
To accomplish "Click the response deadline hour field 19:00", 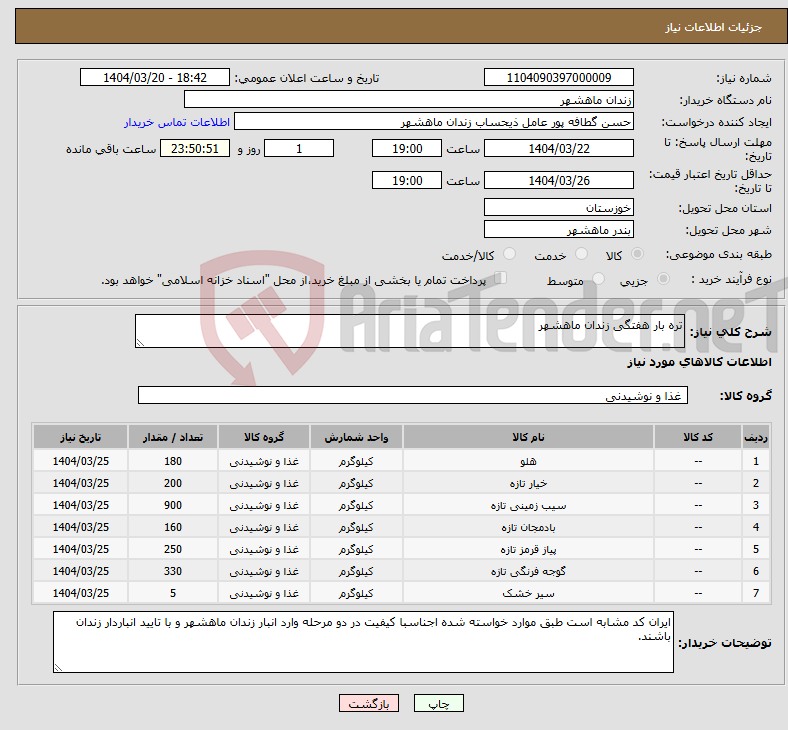I will (x=407, y=149).
